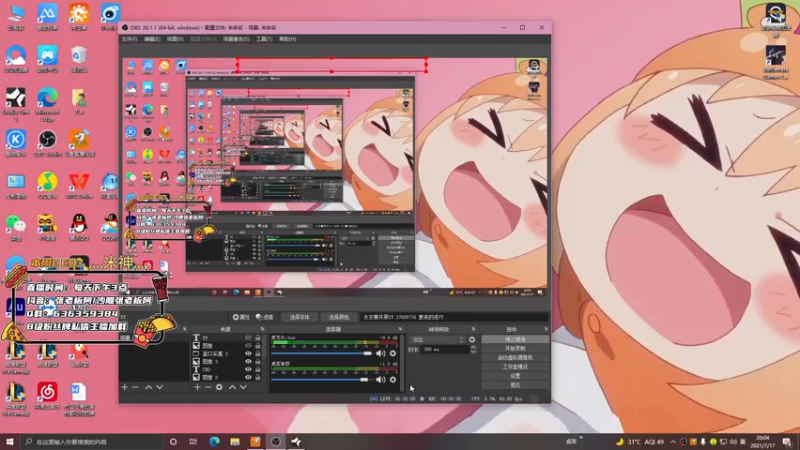800x450 pixels.
Task: Click the 启动虚拟摄像机 button
Action: 515,358
